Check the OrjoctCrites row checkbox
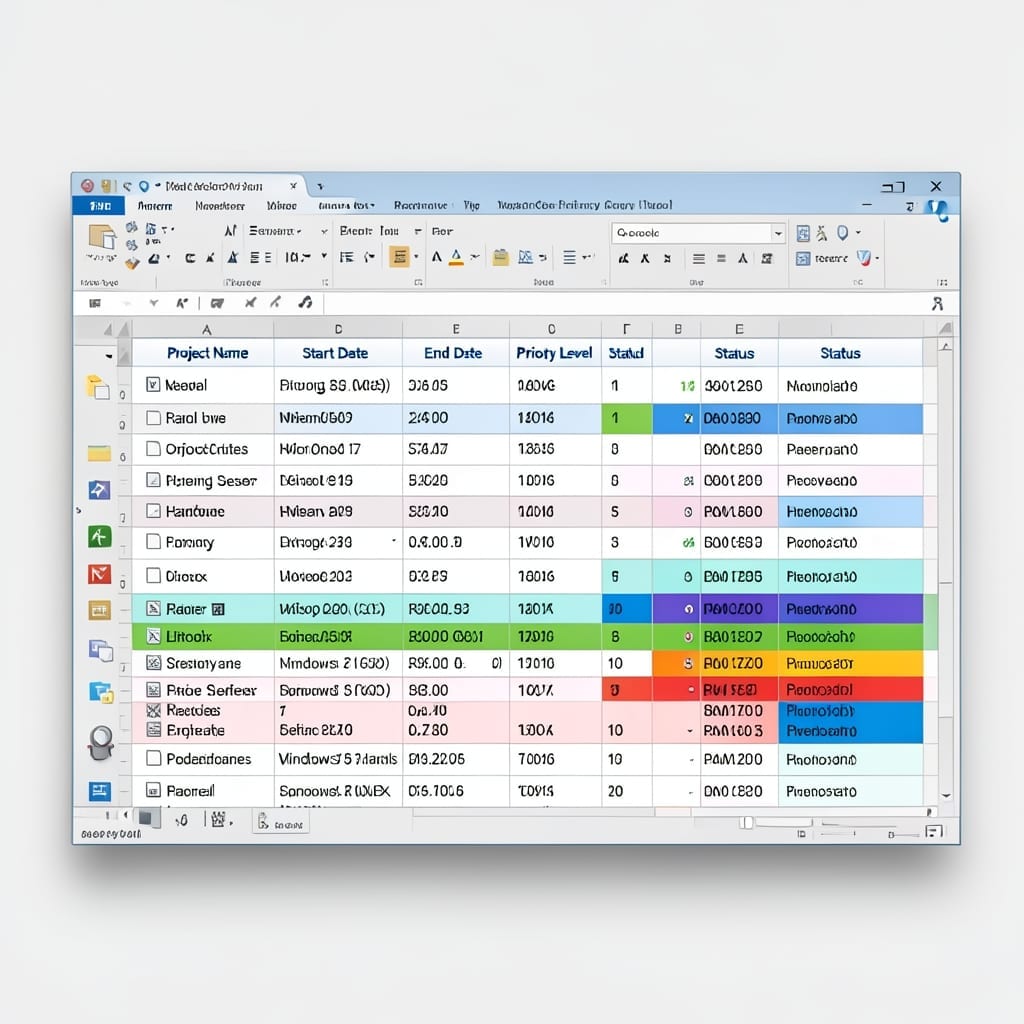 click(153, 449)
